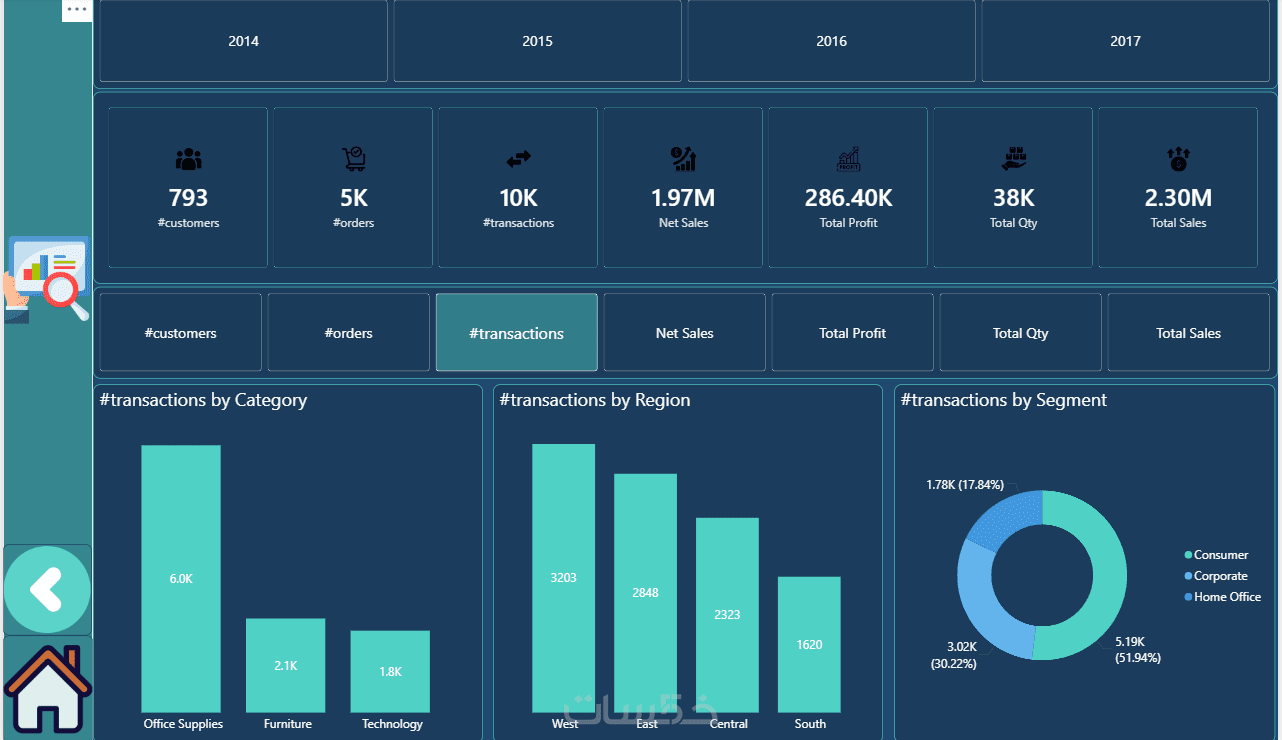Click the Furniture axis label

tap(287, 724)
